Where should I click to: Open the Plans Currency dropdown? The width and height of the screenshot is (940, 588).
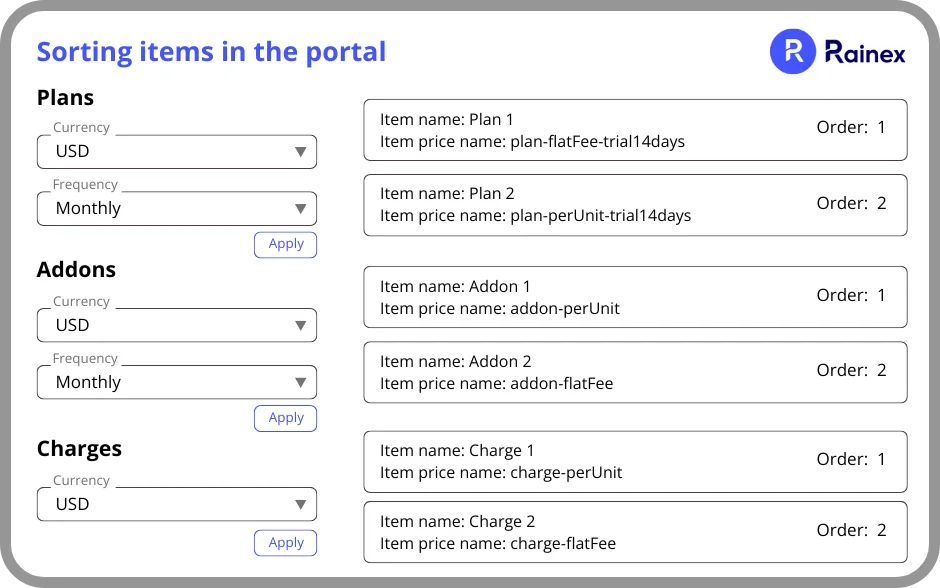pyautogui.click(x=177, y=152)
